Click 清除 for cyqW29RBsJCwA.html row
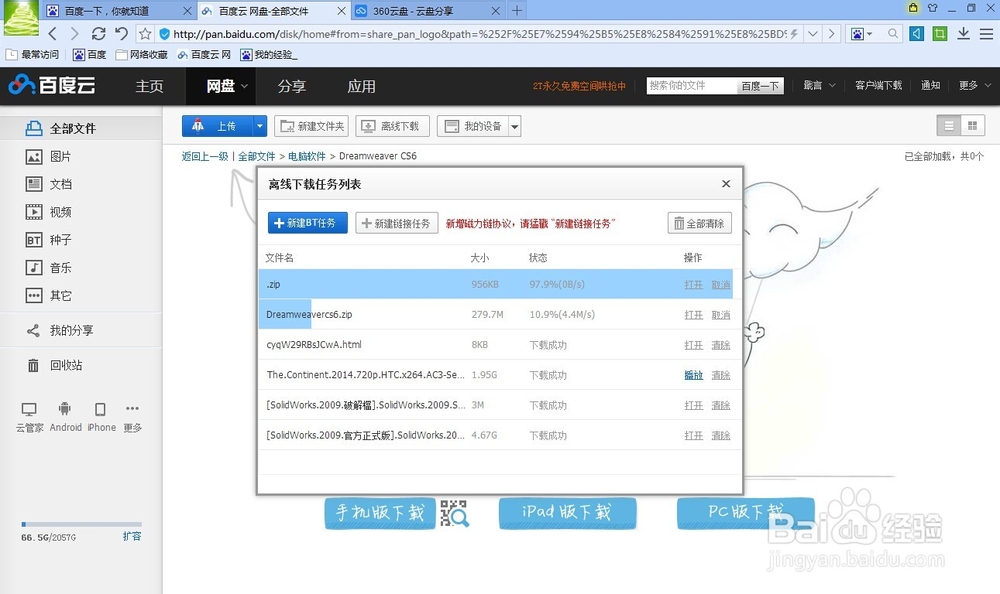 pyautogui.click(x=721, y=345)
